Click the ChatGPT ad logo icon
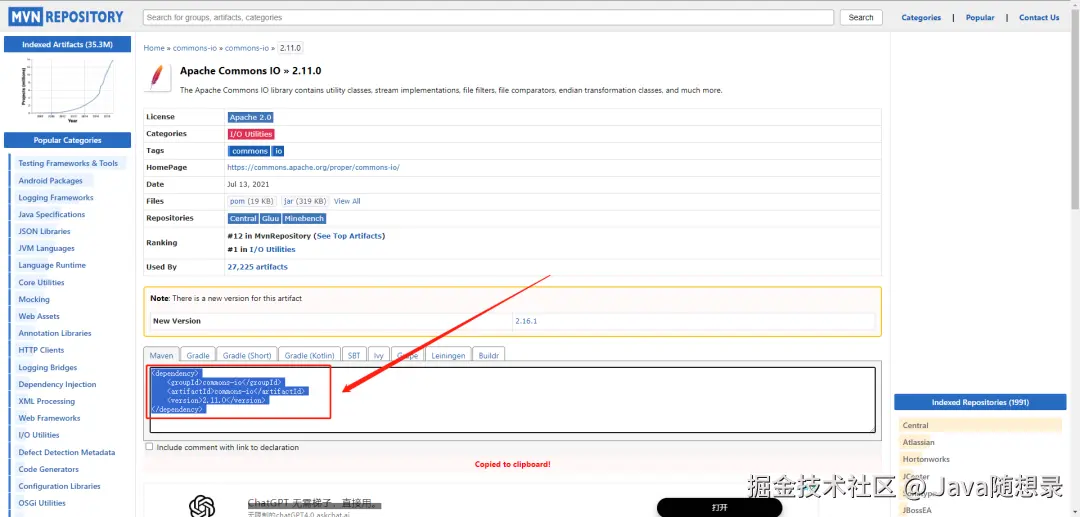This screenshot has height=517, width=1080. (202, 507)
